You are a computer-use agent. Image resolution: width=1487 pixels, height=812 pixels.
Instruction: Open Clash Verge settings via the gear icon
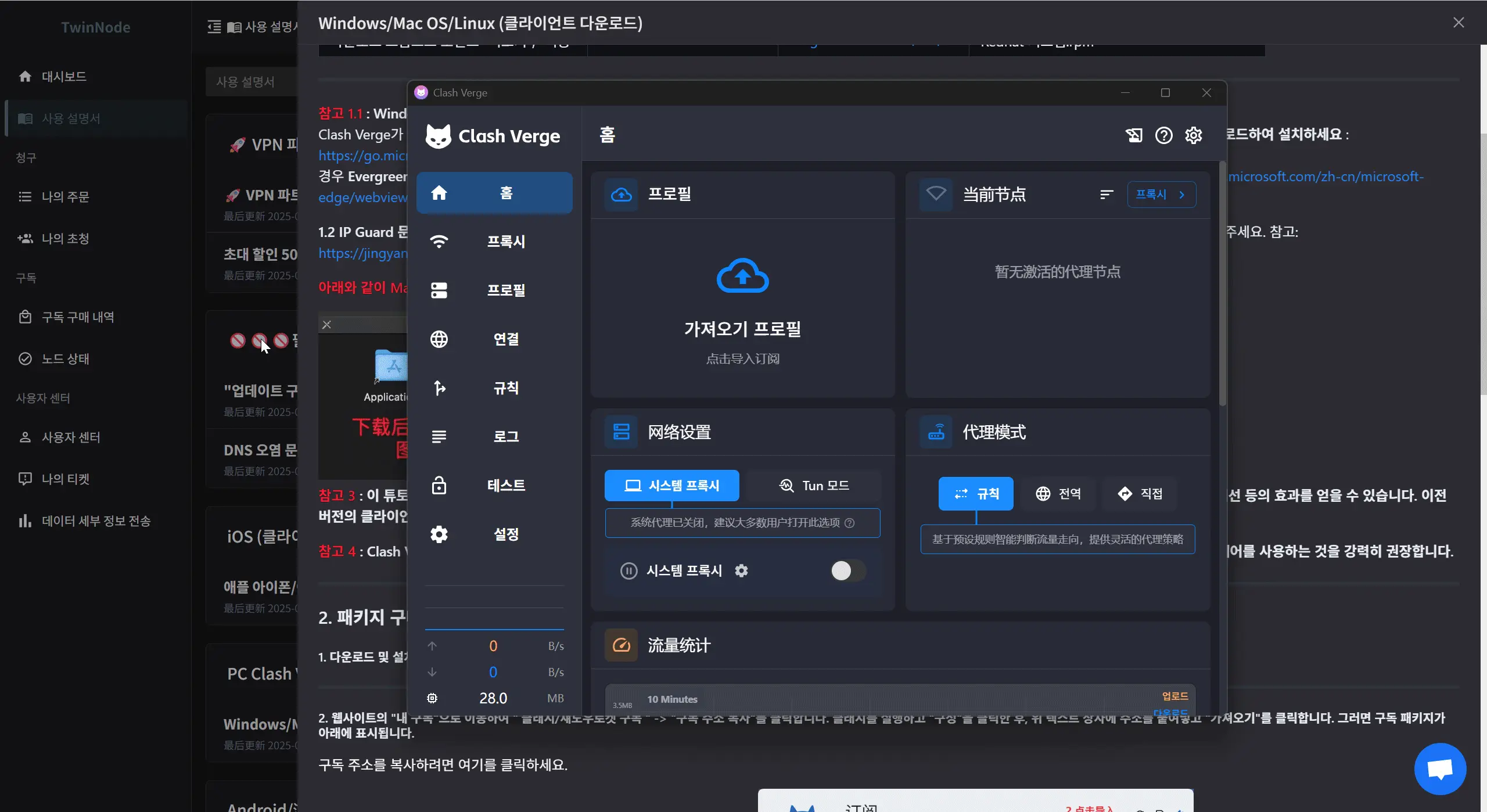coord(1194,135)
